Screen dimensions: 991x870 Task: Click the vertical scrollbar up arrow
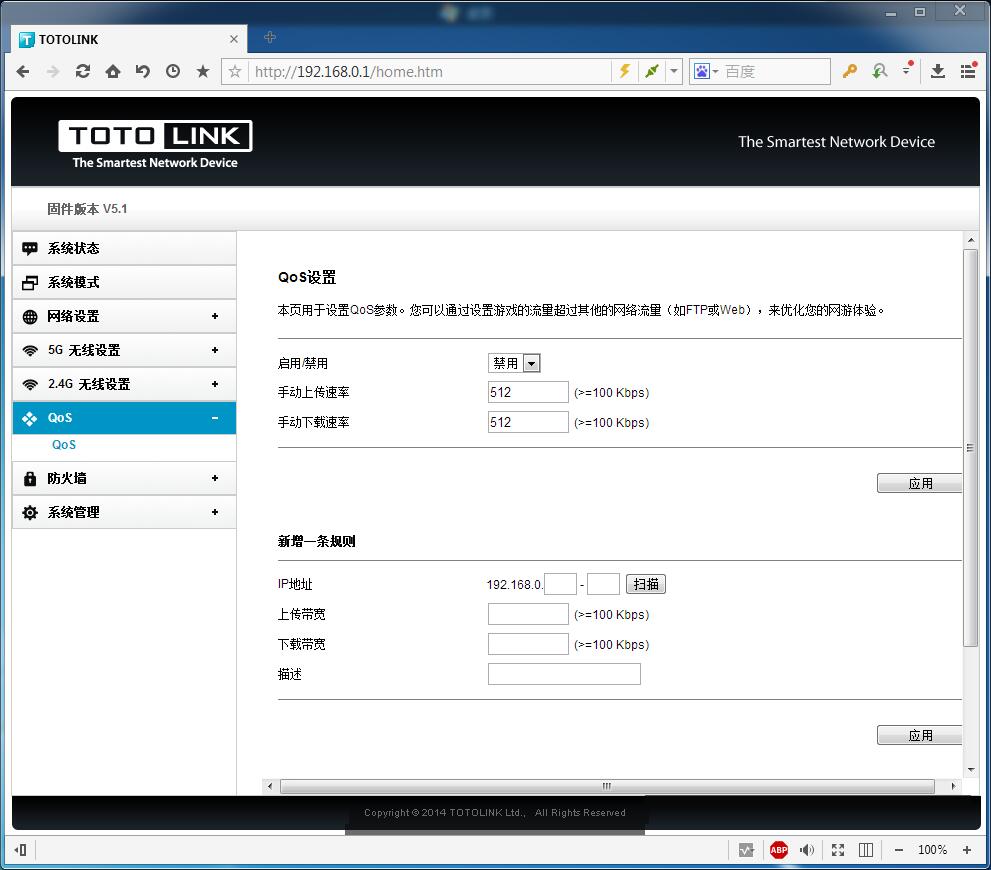971,240
